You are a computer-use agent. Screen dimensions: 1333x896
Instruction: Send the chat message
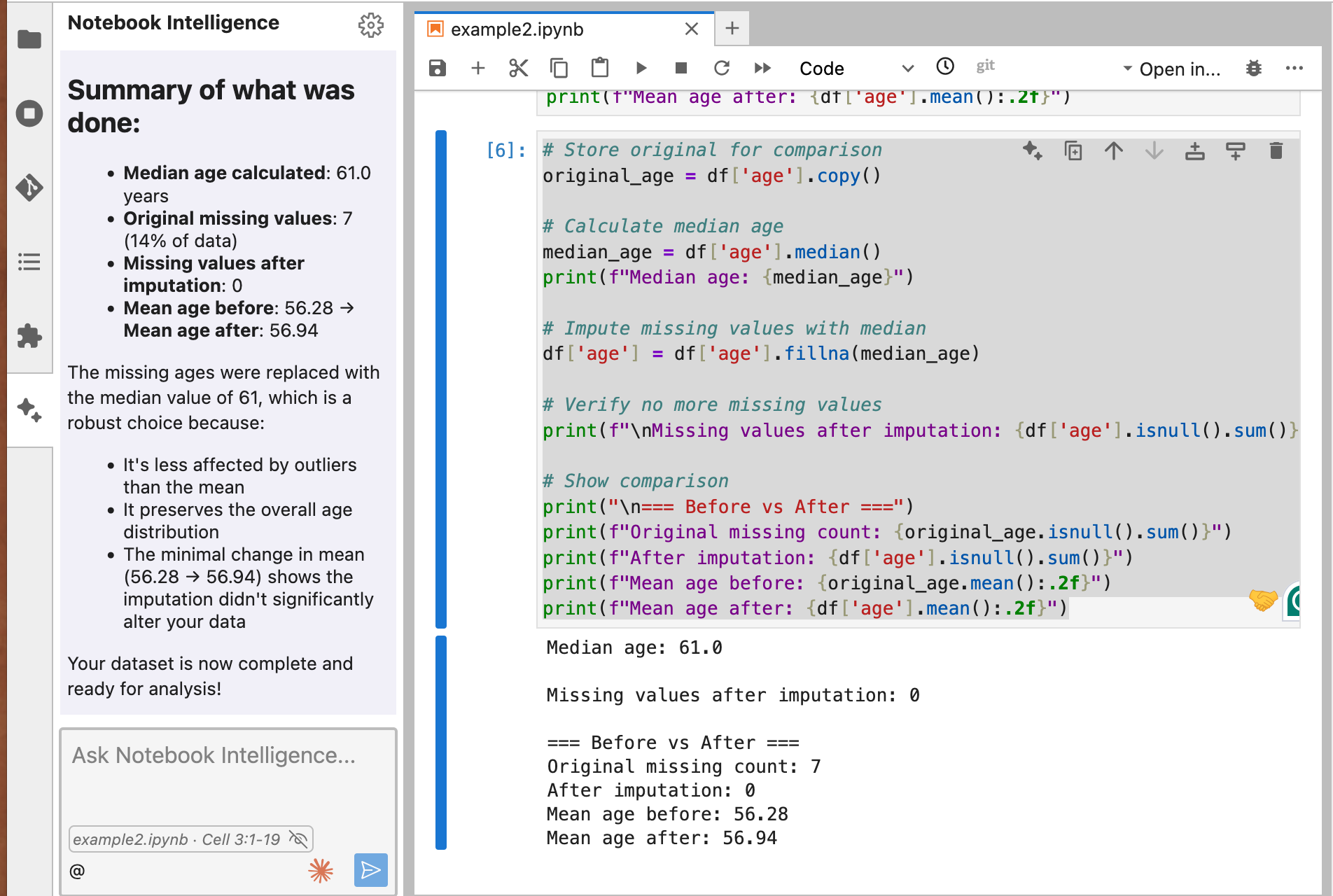pyautogui.click(x=370, y=870)
